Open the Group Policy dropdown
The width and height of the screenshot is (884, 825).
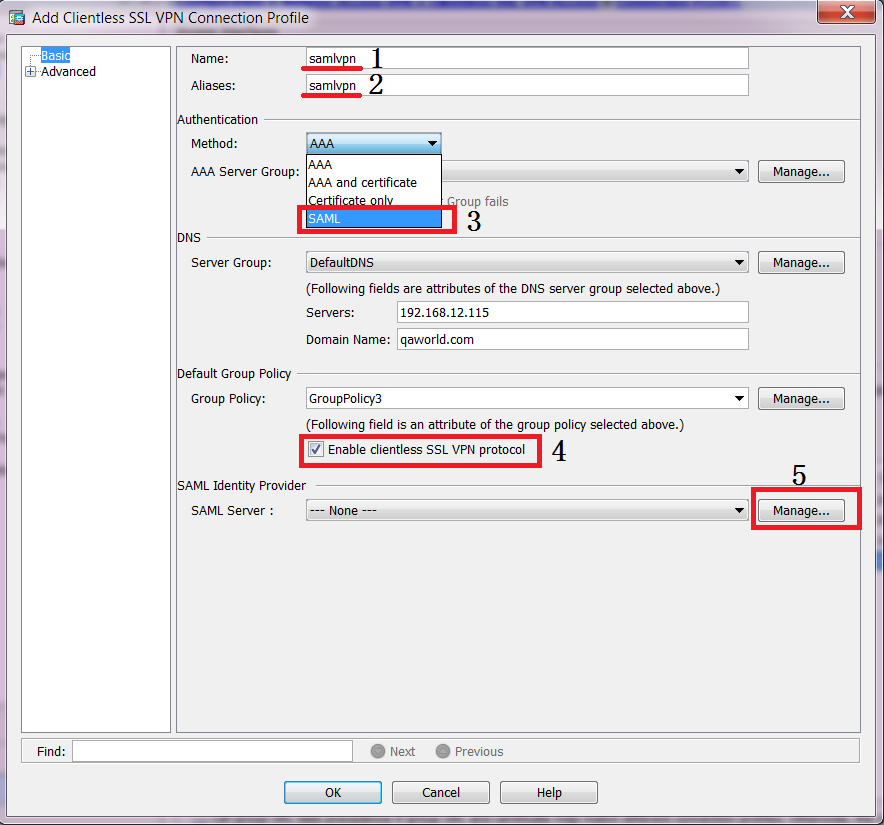[x=739, y=399]
